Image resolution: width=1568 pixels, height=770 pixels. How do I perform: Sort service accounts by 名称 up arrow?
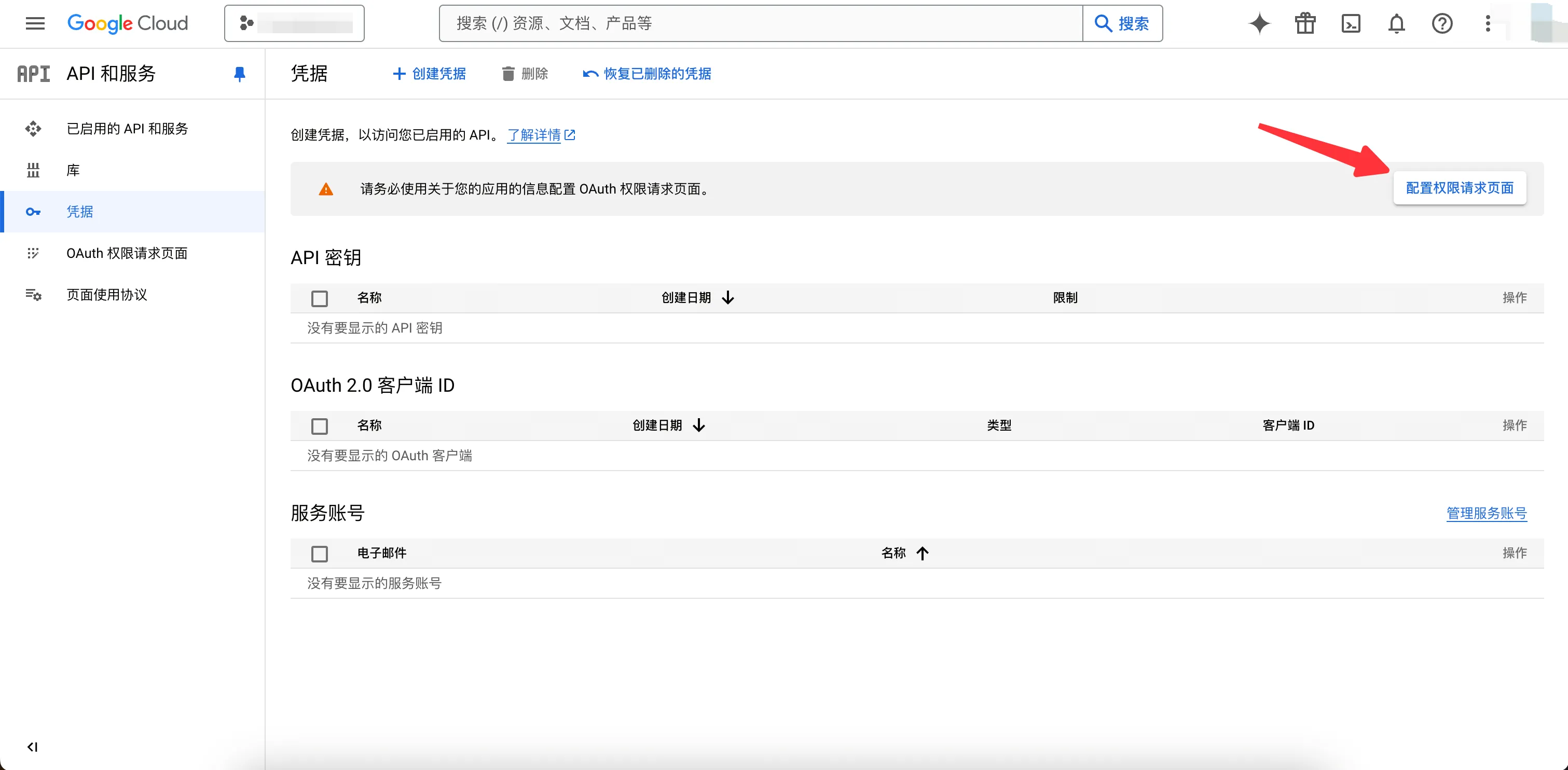pos(922,553)
